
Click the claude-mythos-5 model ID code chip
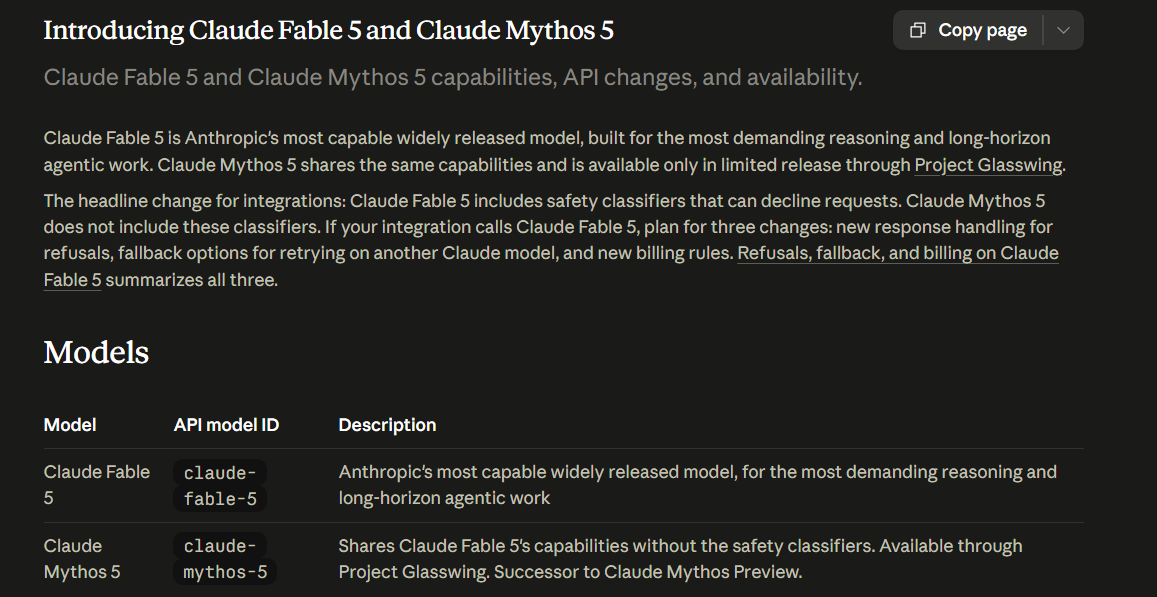(x=224, y=559)
